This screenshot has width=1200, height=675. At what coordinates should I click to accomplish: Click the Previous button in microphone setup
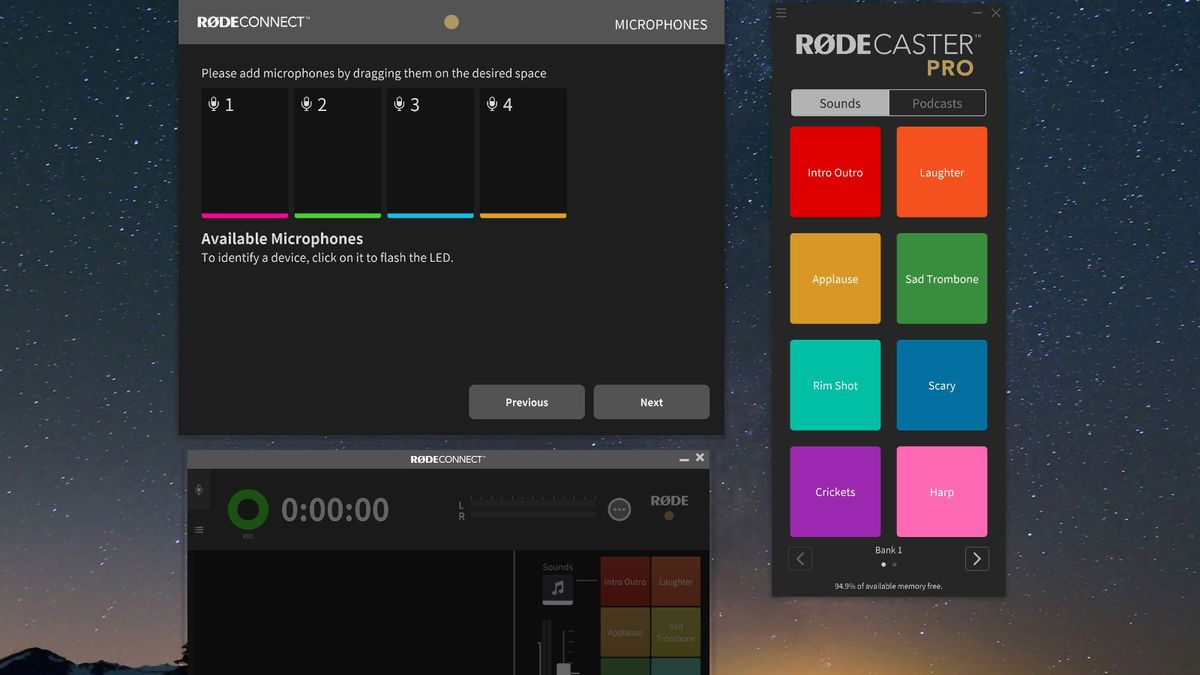[x=527, y=402]
